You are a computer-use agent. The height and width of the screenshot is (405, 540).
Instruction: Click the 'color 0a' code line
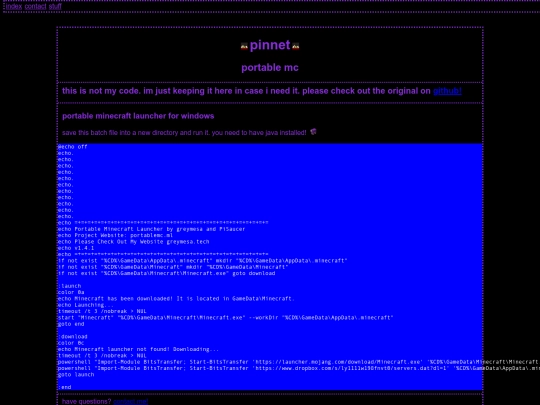71,292
